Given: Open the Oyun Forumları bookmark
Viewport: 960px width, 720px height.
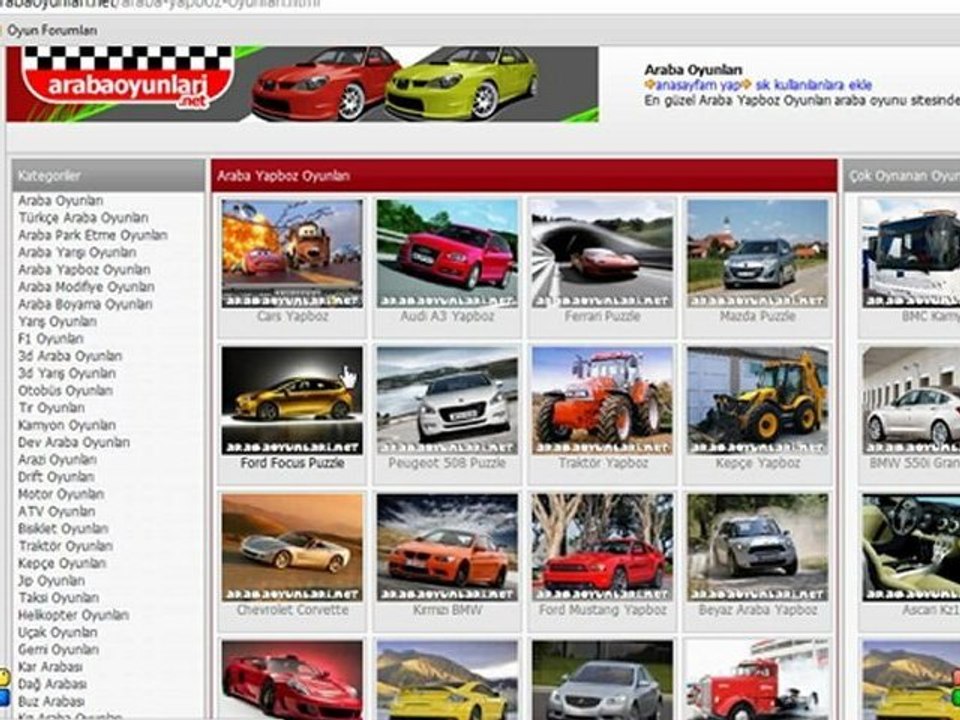Looking at the screenshot, I should 51,31.
